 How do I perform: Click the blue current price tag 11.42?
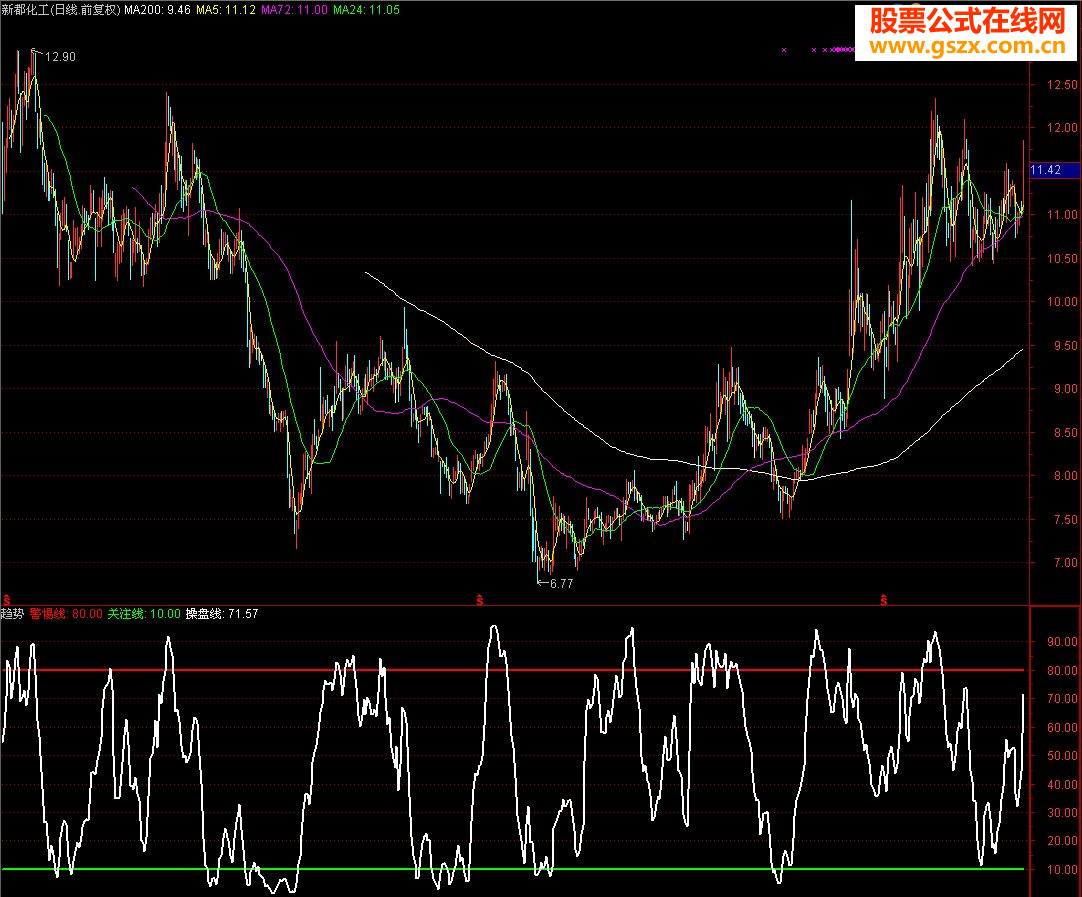click(1054, 170)
